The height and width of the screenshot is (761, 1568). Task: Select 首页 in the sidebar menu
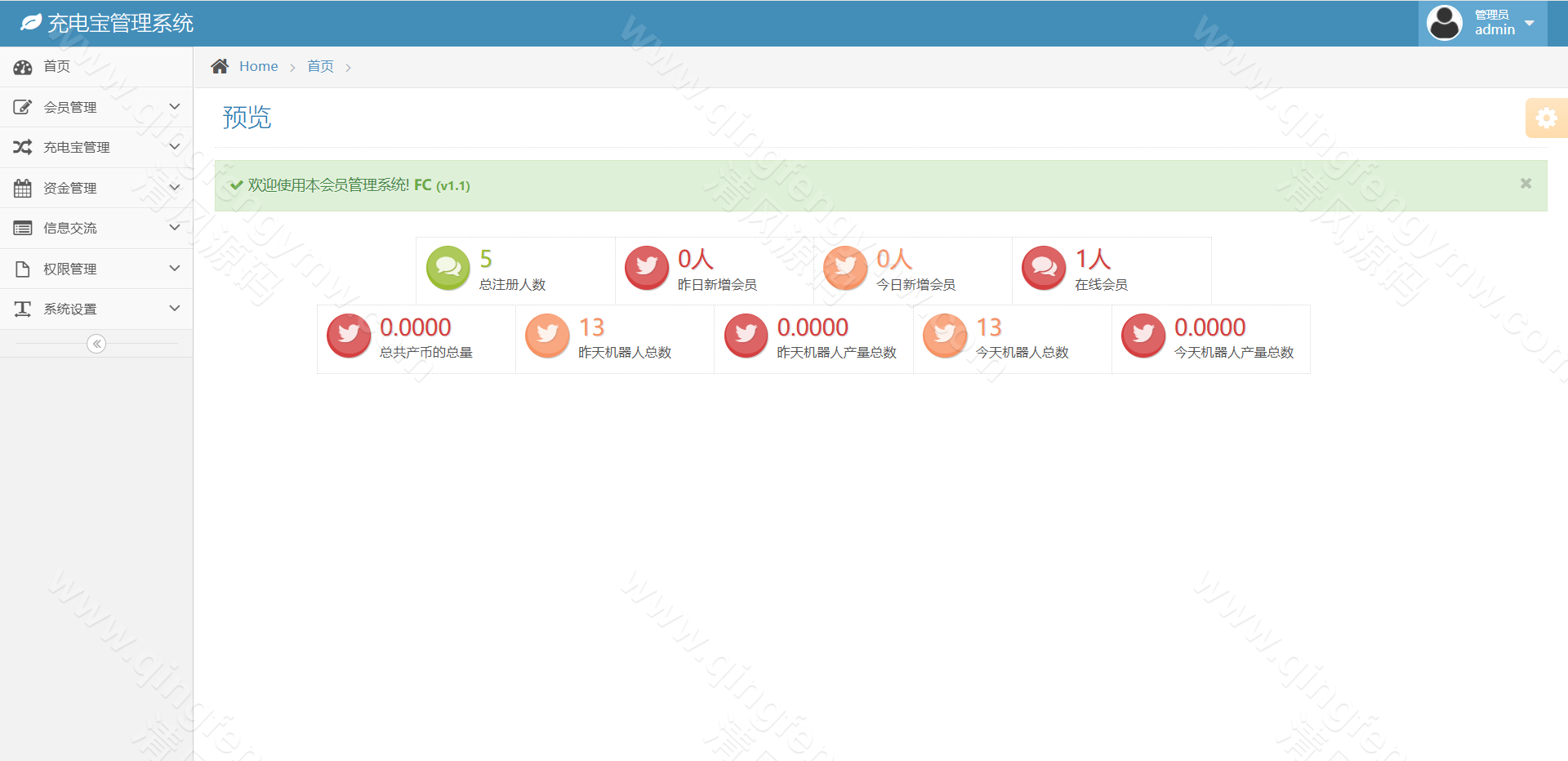tap(56, 66)
